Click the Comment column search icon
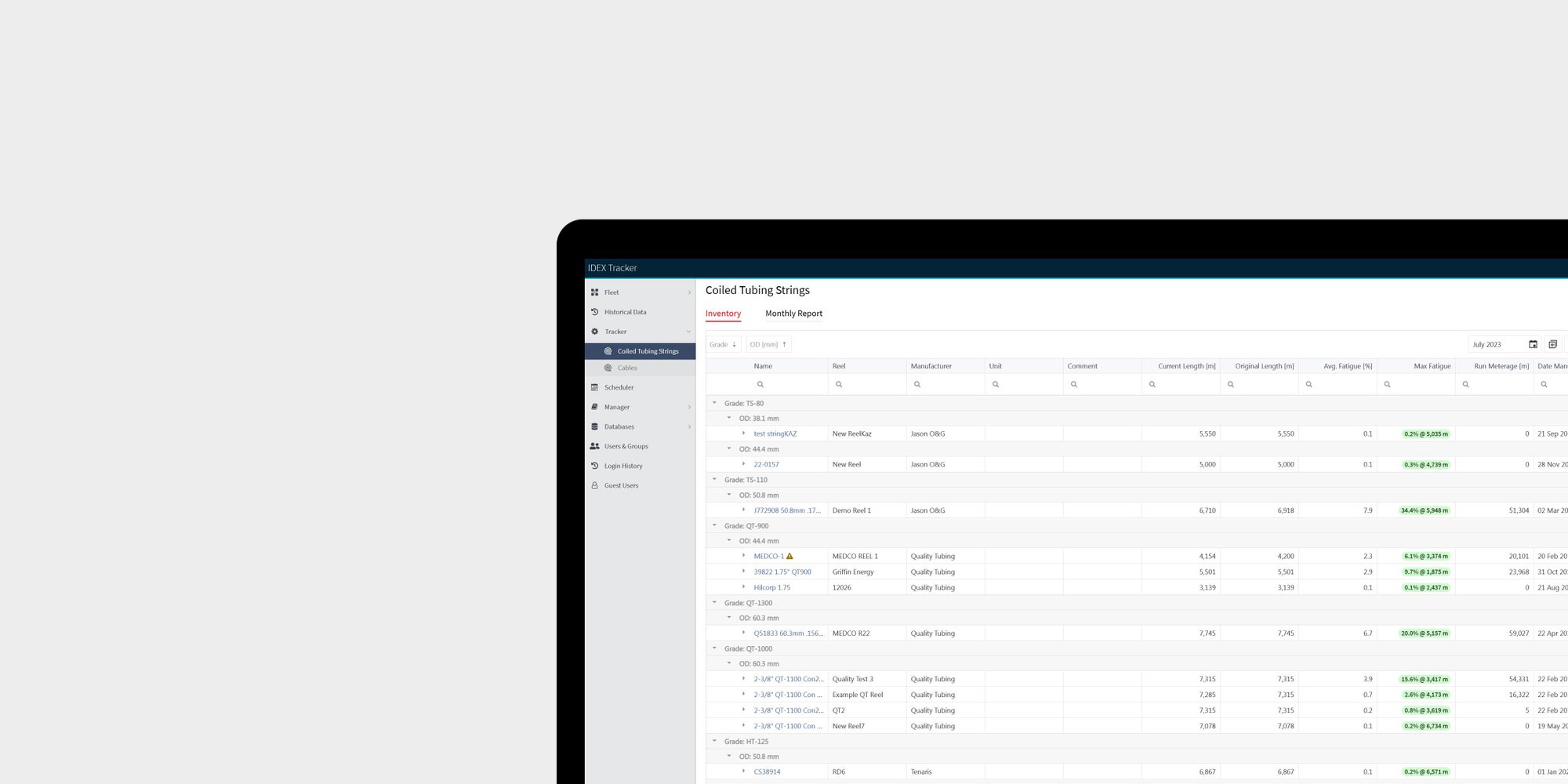Viewport: 1568px width, 784px height. (x=1074, y=384)
